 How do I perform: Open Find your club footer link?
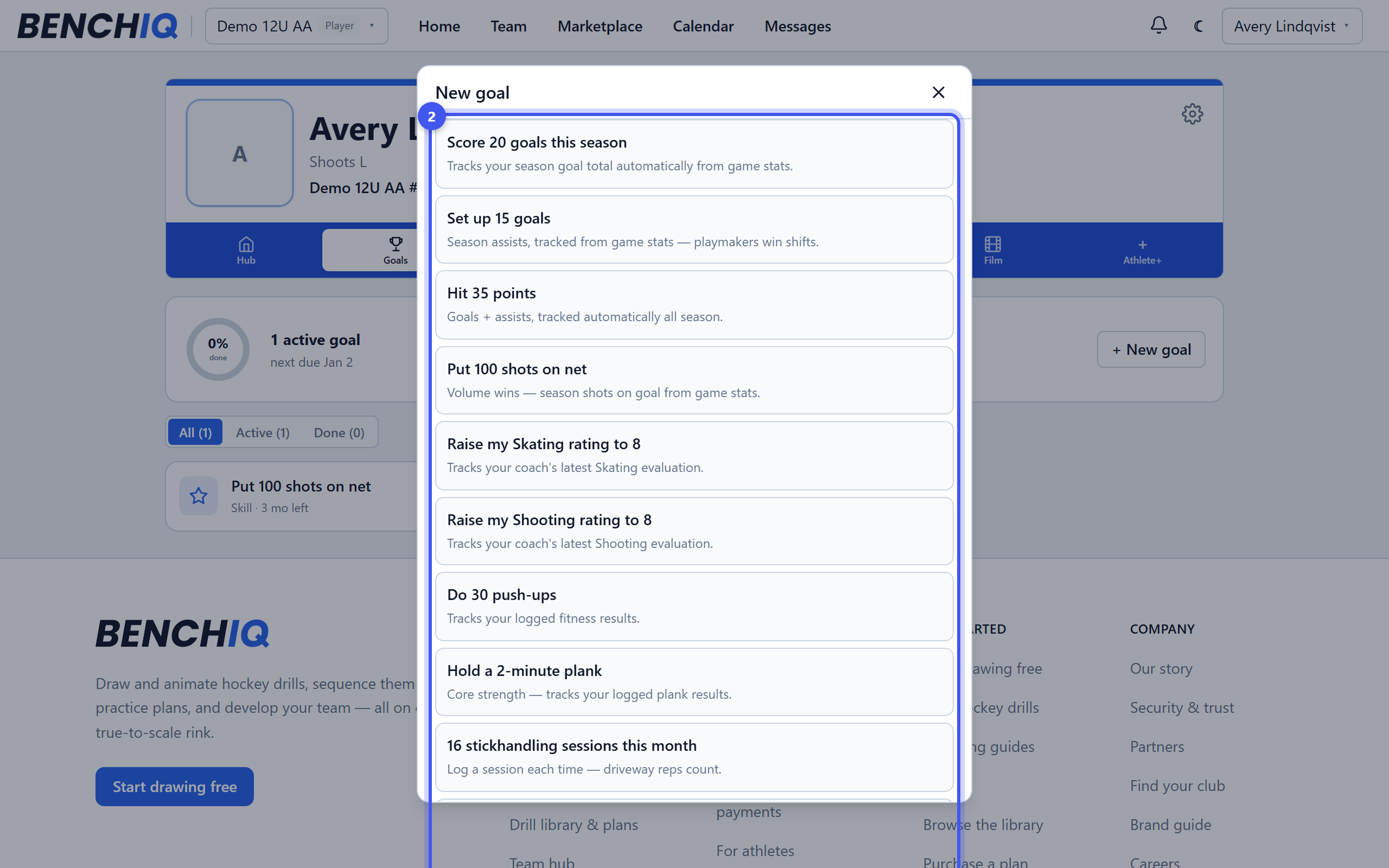pos(1177,786)
